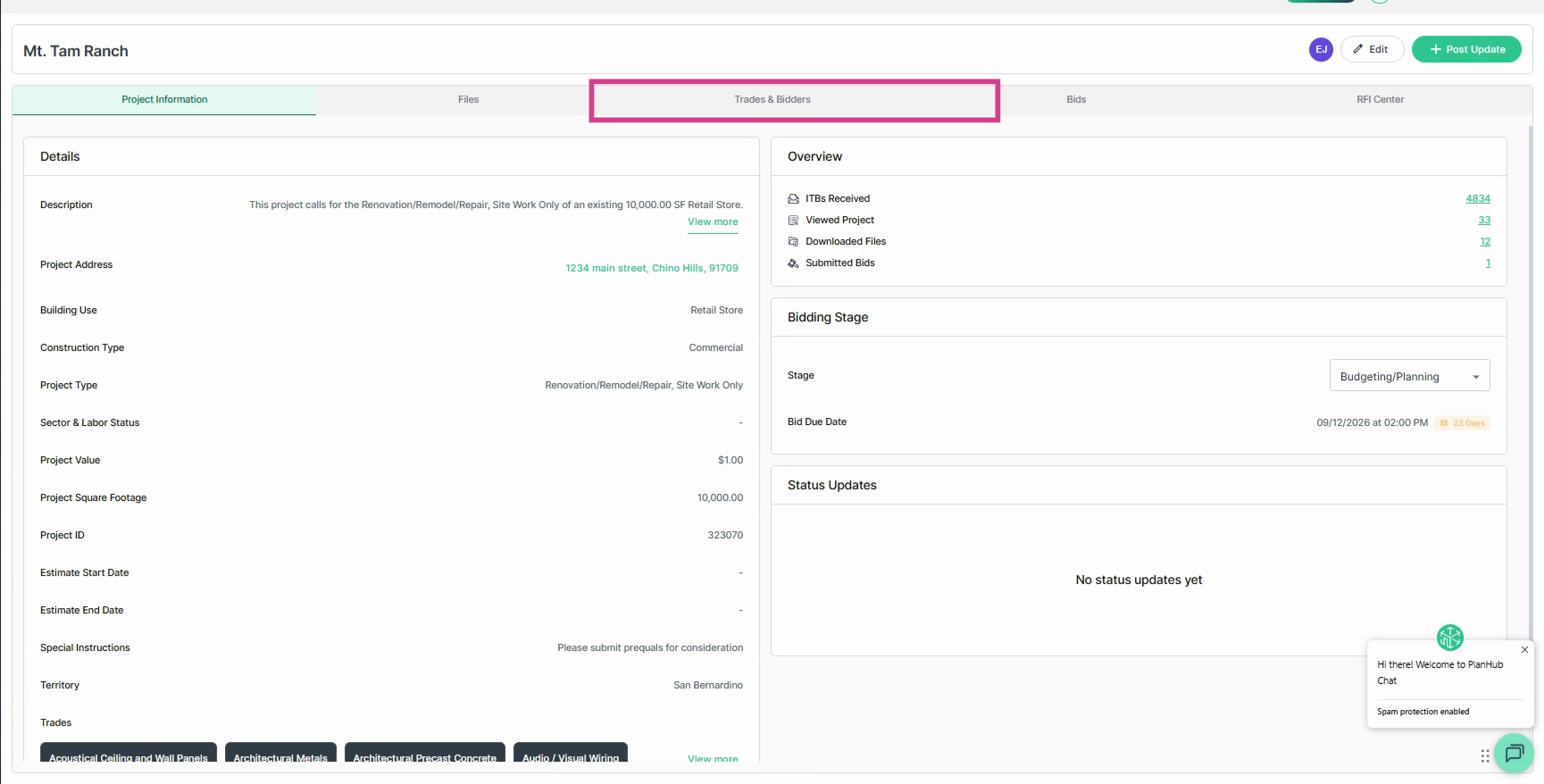Click the Mt. Tam Ranch project title
1544x784 pixels.
point(76,52)
